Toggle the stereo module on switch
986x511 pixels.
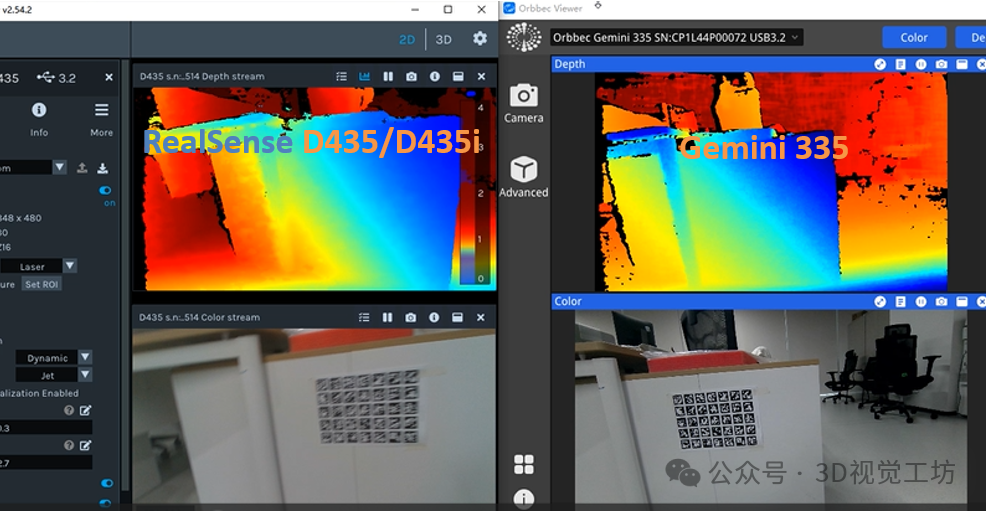pos(105,190)
